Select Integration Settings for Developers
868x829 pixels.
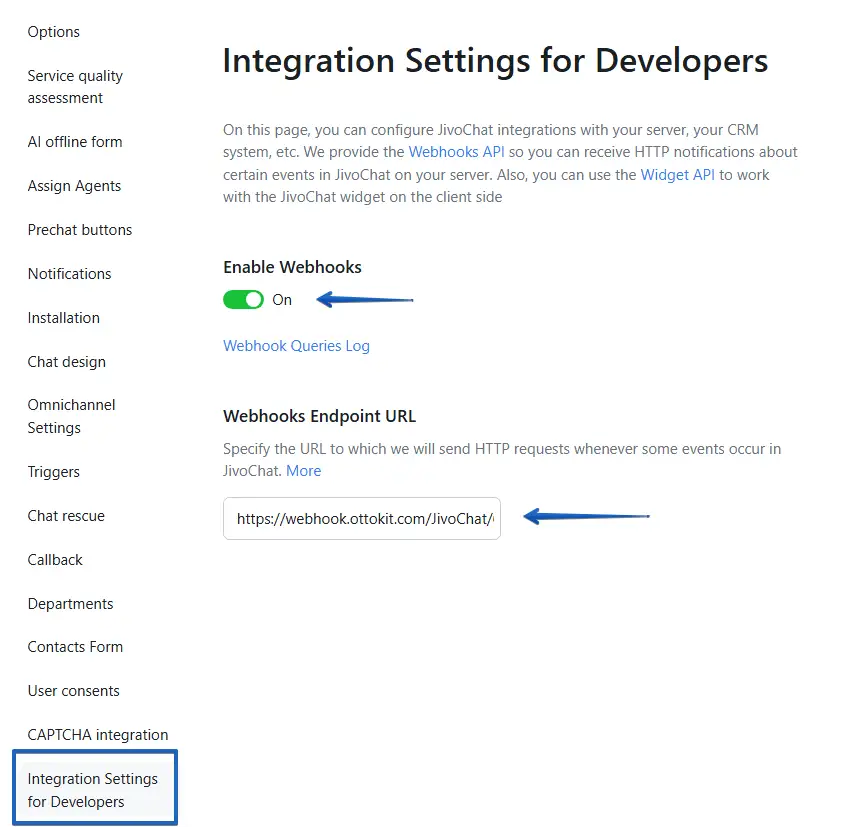click(93, 790)
